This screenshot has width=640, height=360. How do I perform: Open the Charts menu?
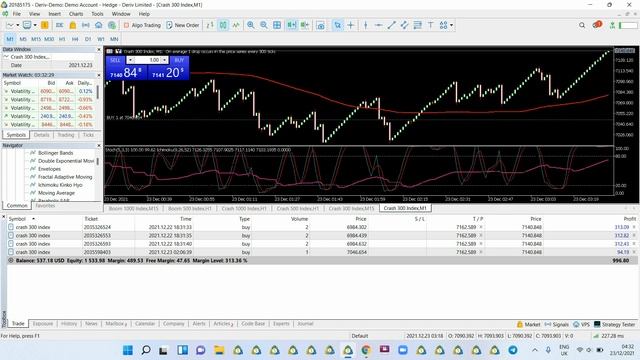[76, 14]
